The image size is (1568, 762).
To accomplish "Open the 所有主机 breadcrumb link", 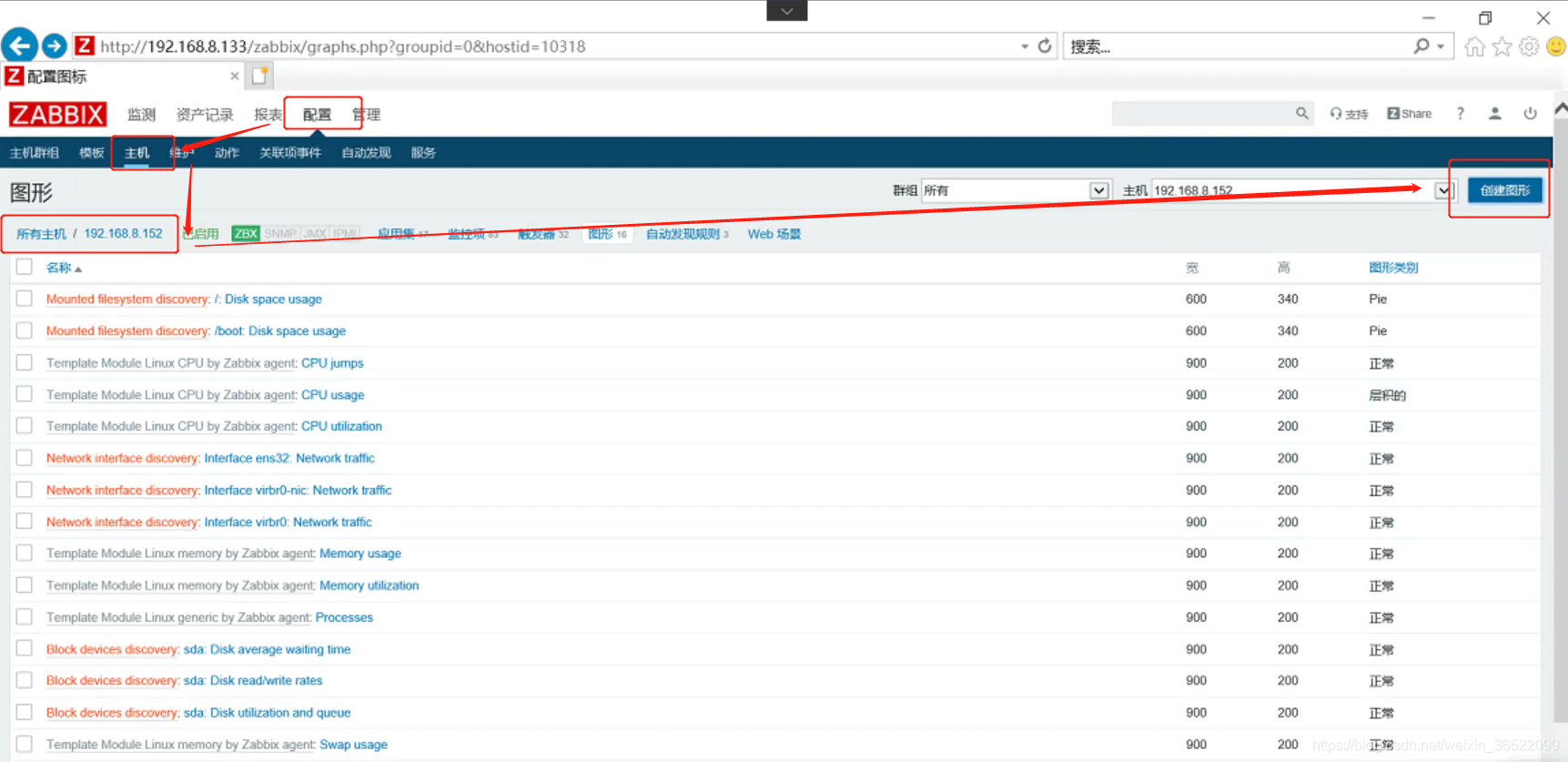I will pyautogui.click(x=41, y=234).
